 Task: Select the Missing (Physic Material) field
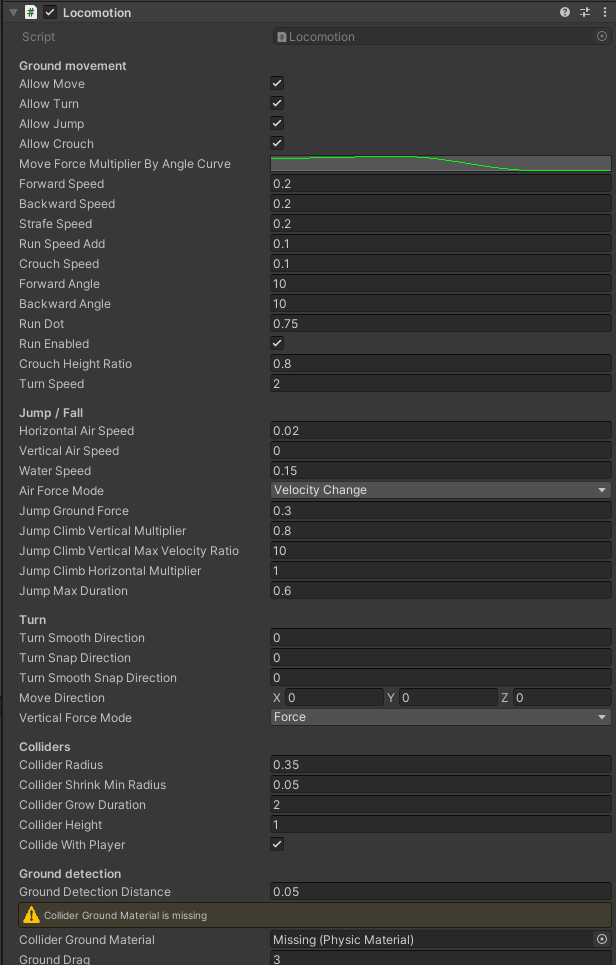[433, 939]
